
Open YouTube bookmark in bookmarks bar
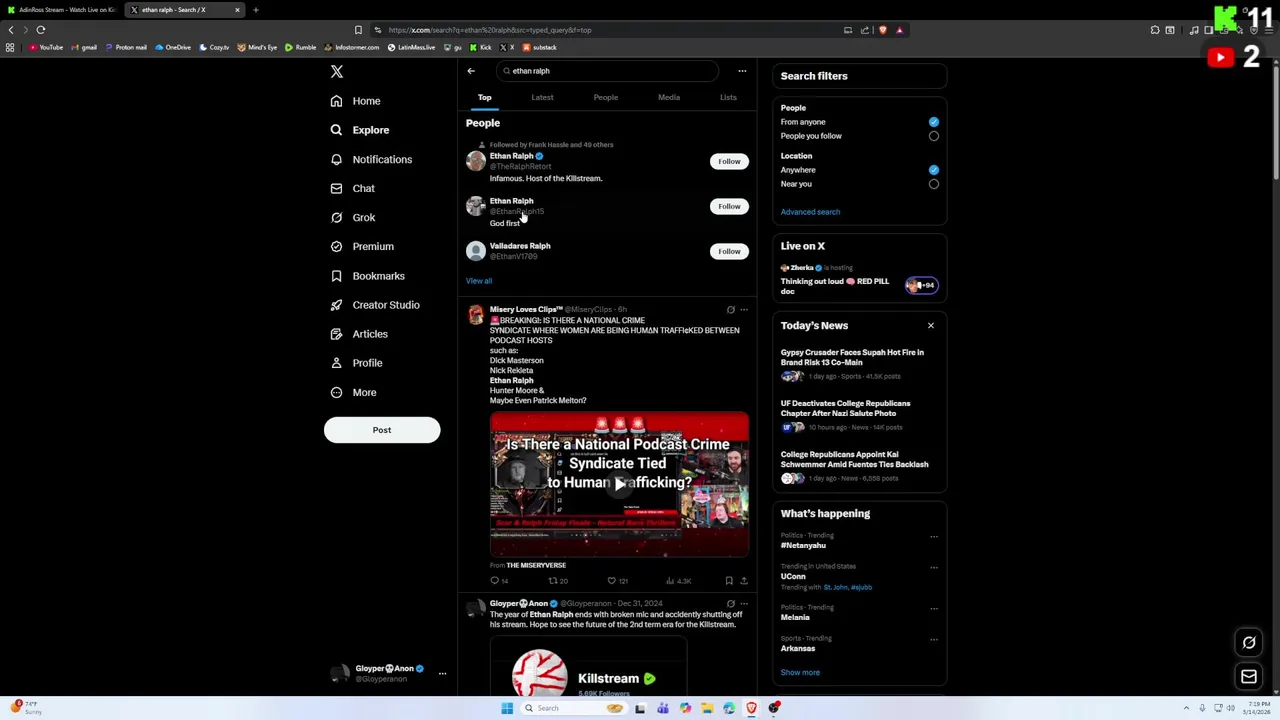click(46, 48)
